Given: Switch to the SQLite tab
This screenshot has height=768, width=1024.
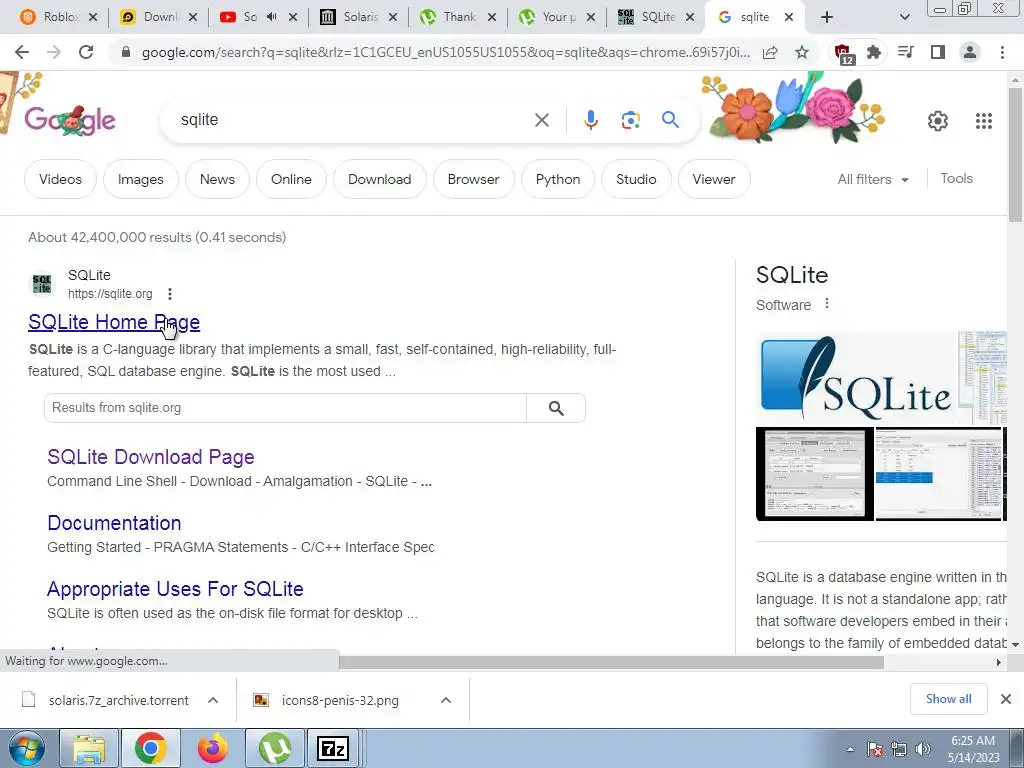Looking at the screenshot, I should [656, 17].
